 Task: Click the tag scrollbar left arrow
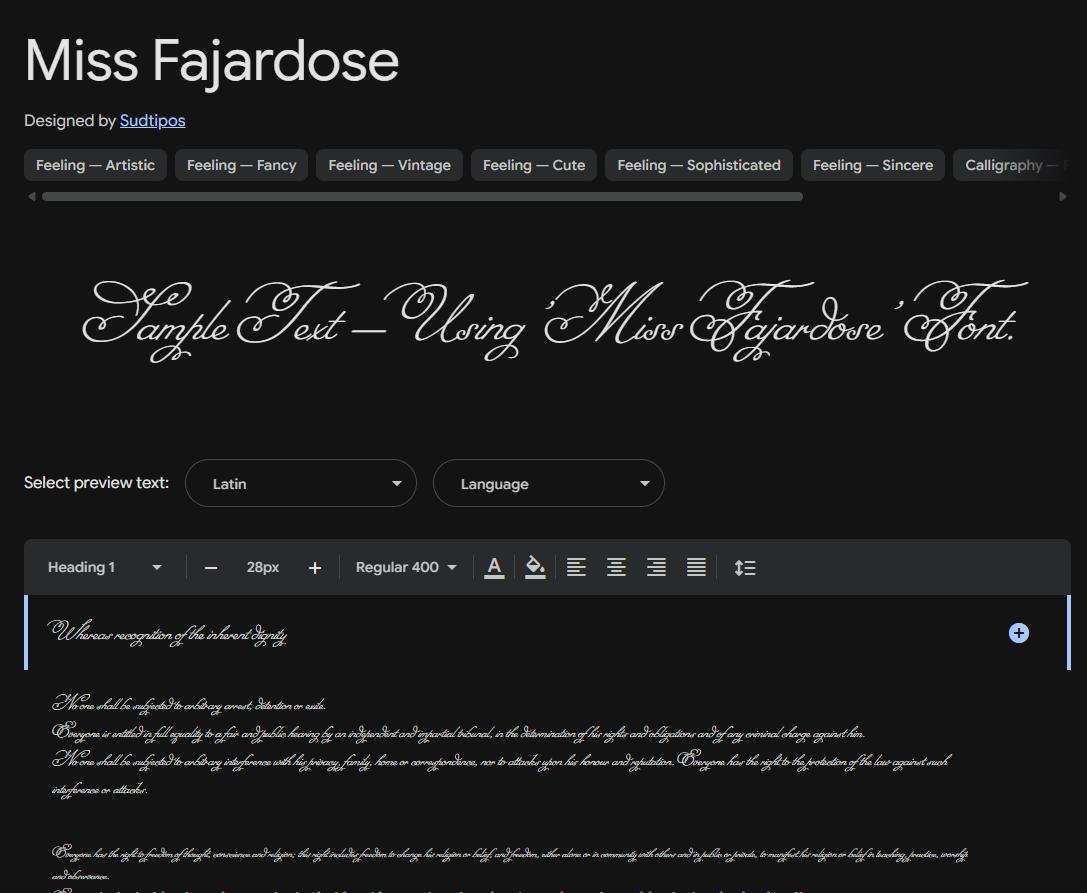(x=31, y=197)
